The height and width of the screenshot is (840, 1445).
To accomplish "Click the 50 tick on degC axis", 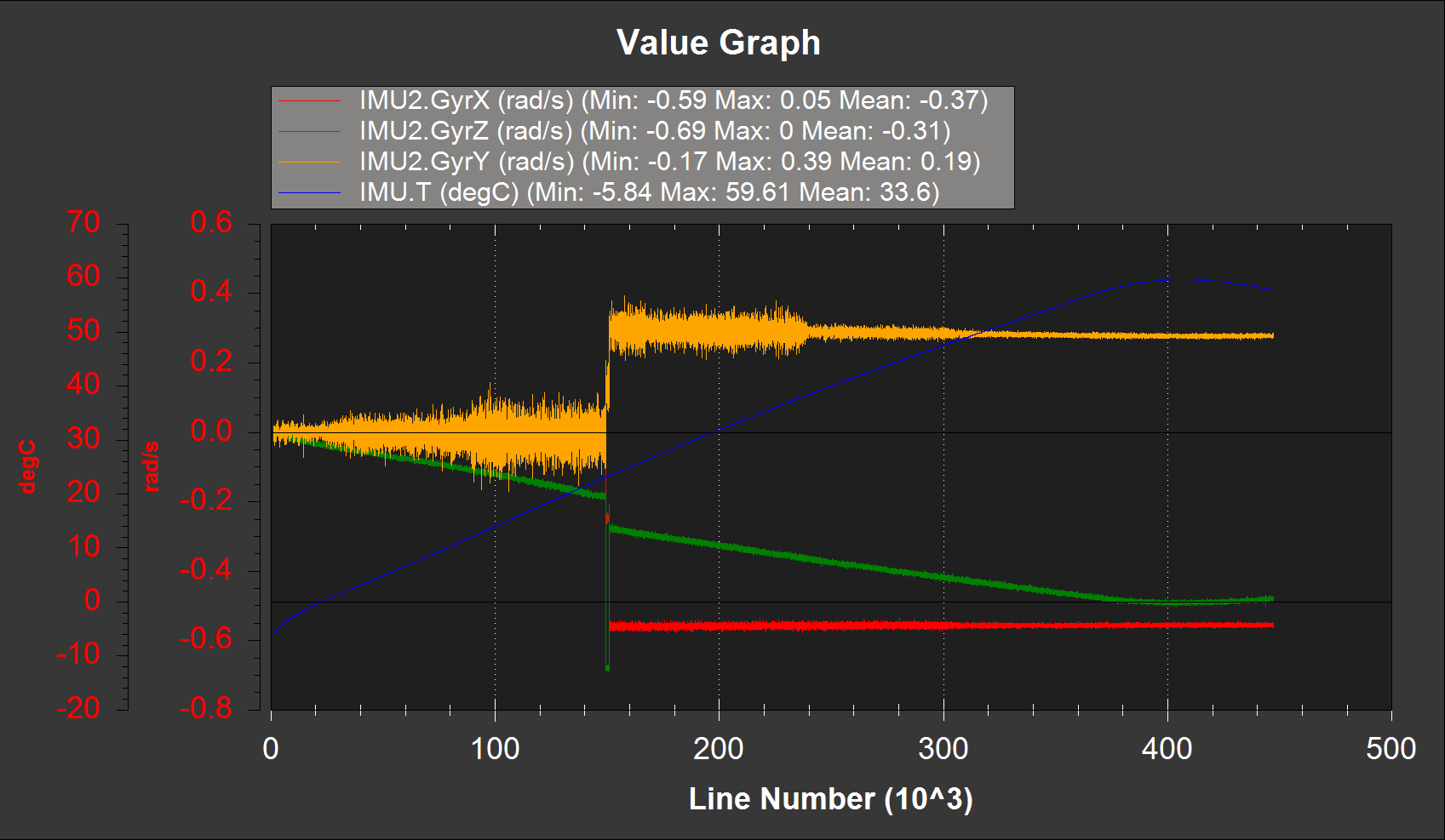I will click(83, 330).
